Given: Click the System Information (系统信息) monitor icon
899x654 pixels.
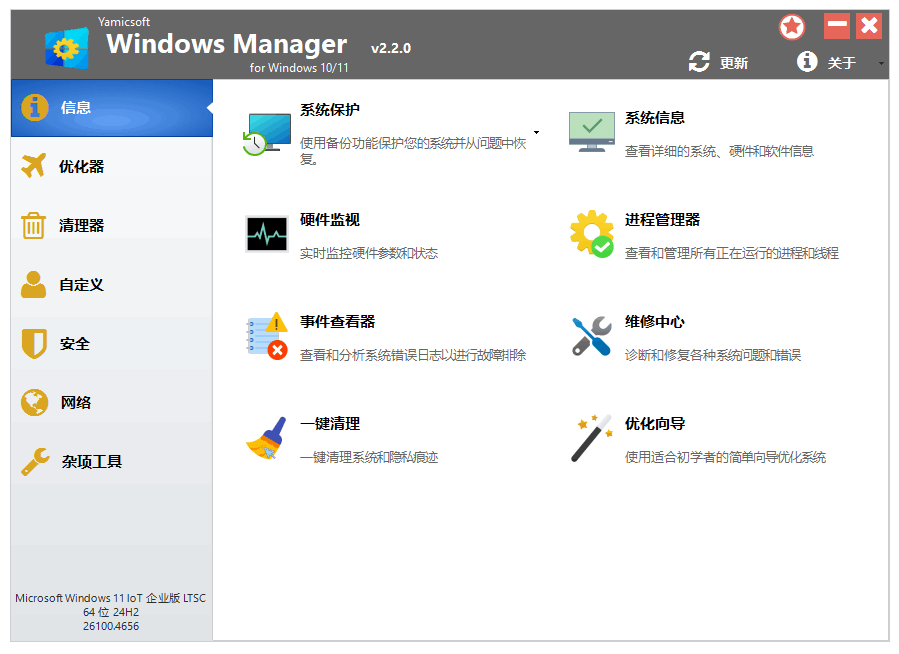Looking at the screenshot, I should point(592,131).
